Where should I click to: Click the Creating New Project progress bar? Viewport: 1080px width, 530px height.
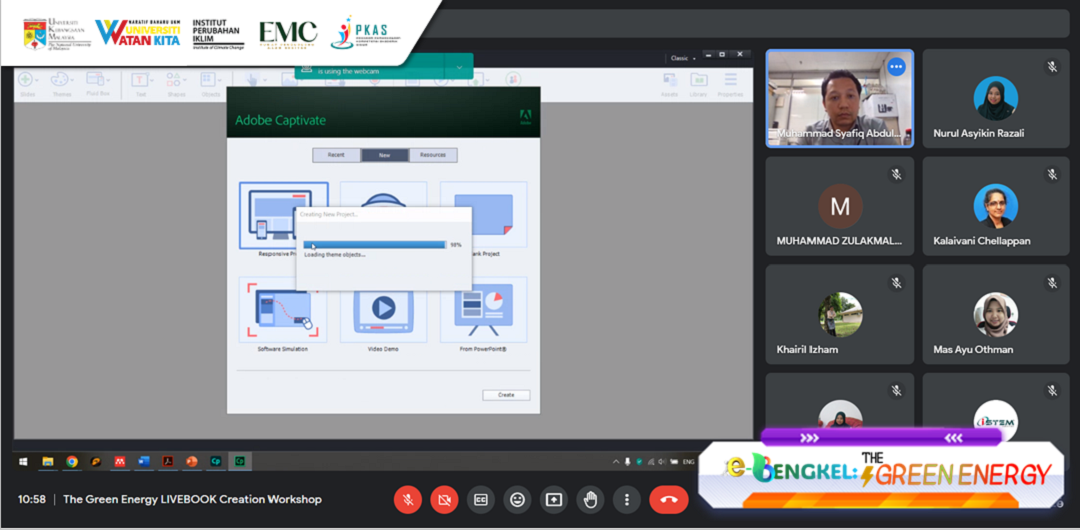pos(374,244)
